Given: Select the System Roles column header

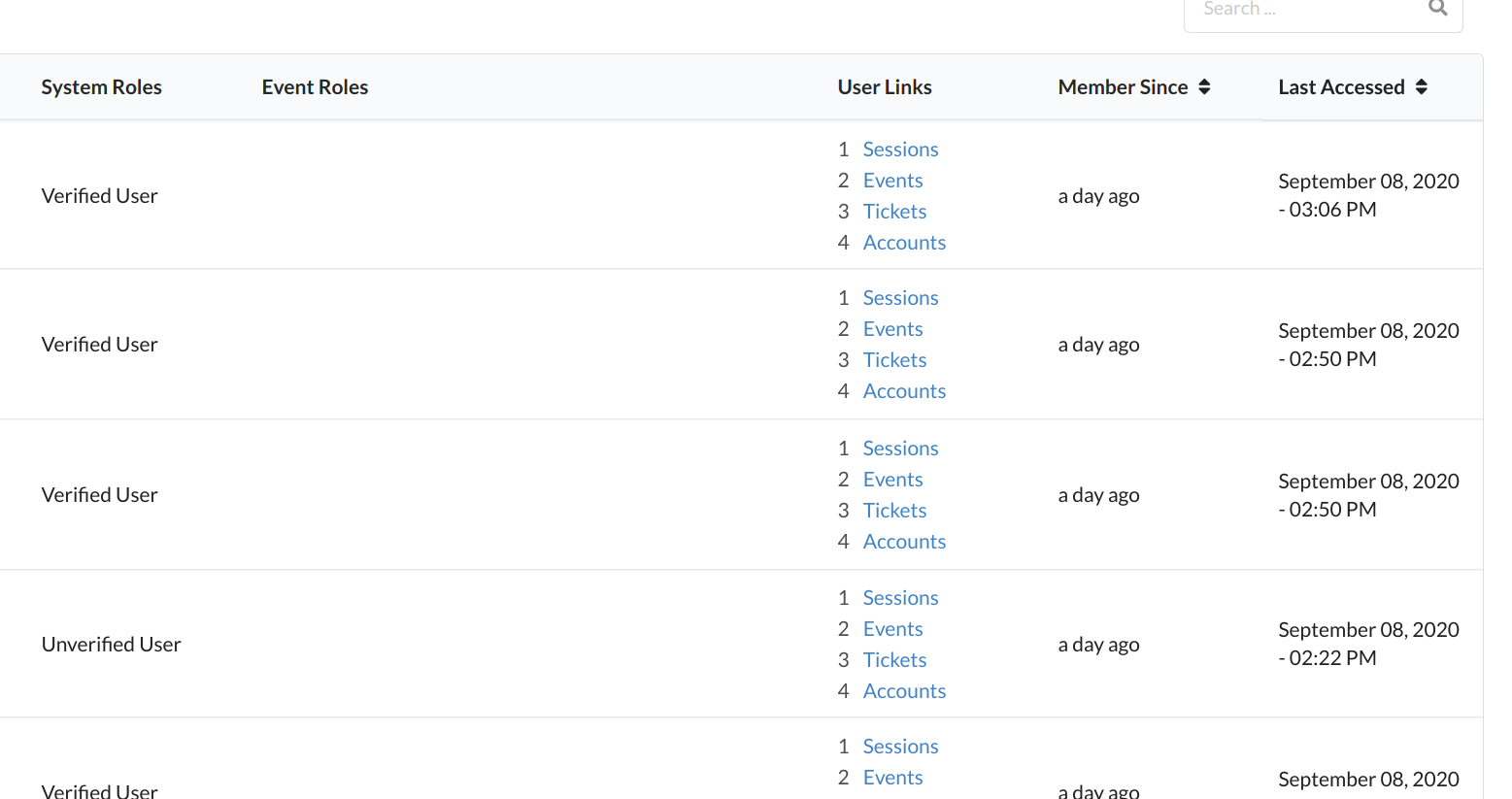Looking at the screenshot, I should 102,87.
